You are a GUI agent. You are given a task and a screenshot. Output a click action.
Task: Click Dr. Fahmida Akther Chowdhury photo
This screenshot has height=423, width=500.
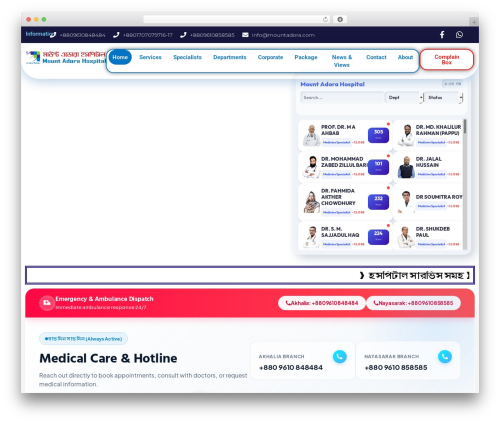pyautogui.click(x=311, y=202)
